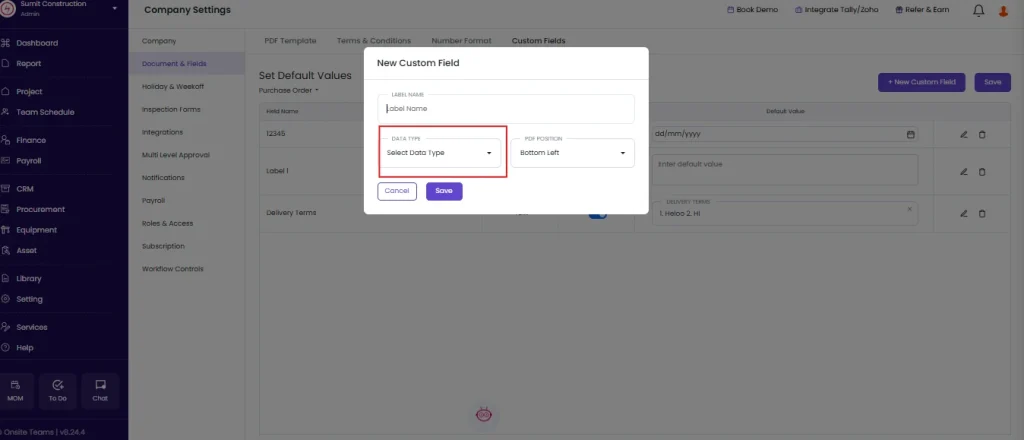Switch to the PDF Template tab

[x=290, y=40]
